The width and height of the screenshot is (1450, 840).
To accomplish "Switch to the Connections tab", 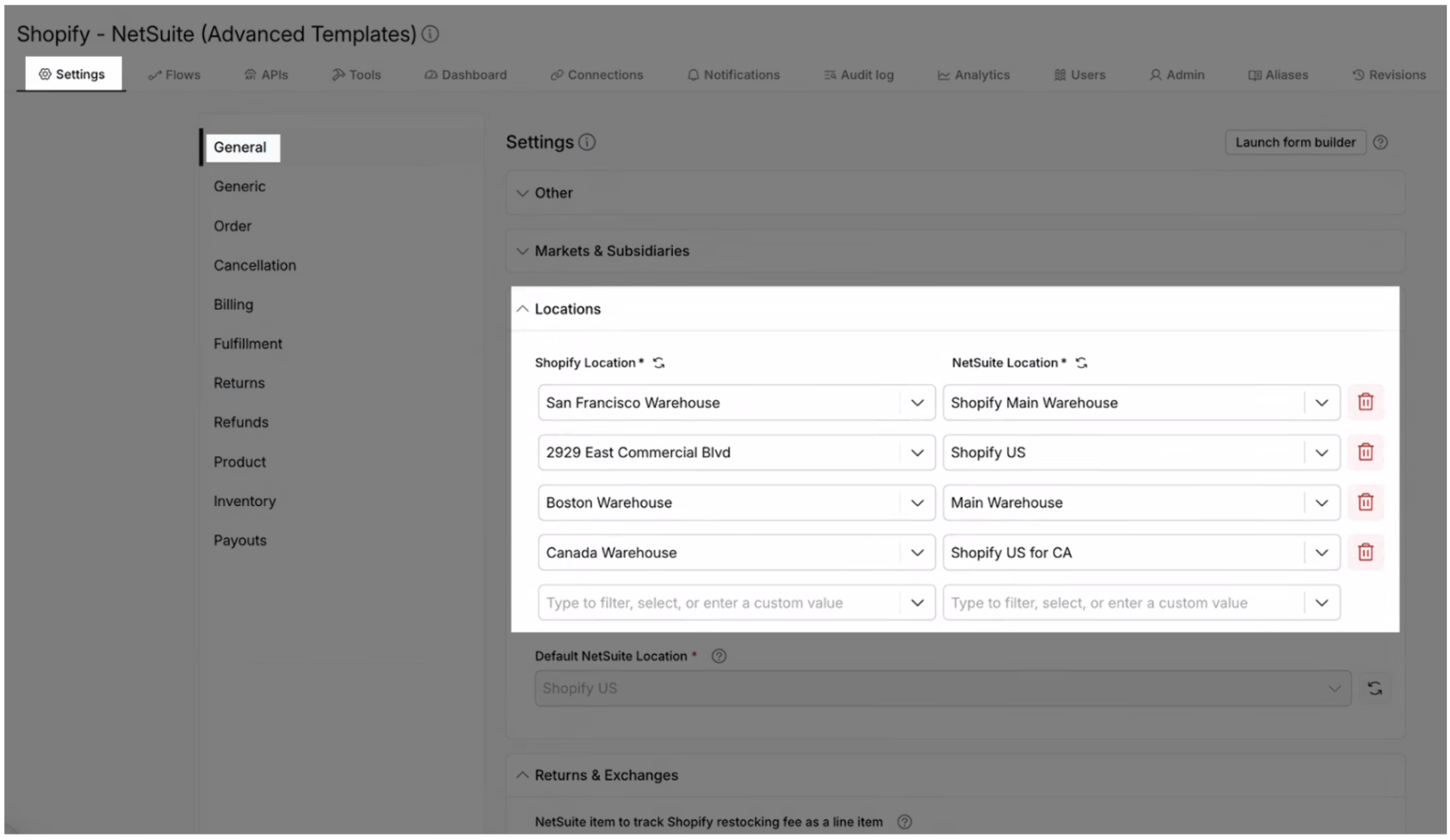I will click(x=597, y=75).
